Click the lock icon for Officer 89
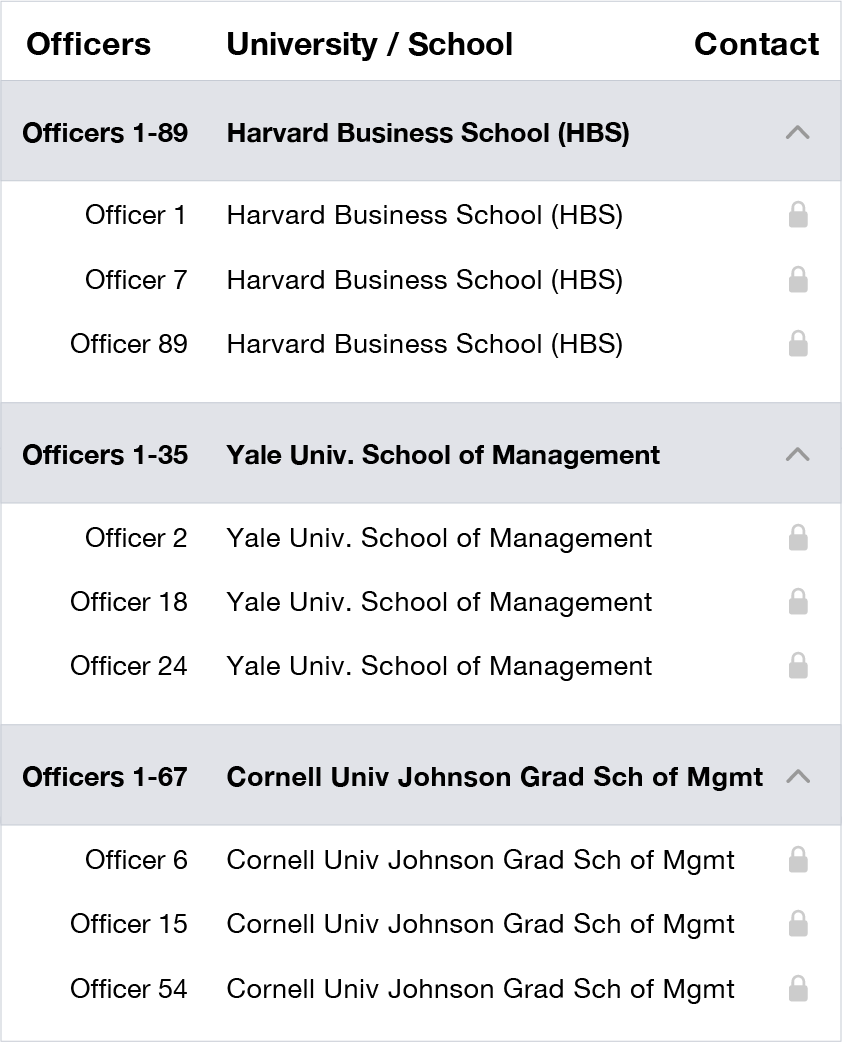Screen dimensions: 842x1042 point(797,344)
